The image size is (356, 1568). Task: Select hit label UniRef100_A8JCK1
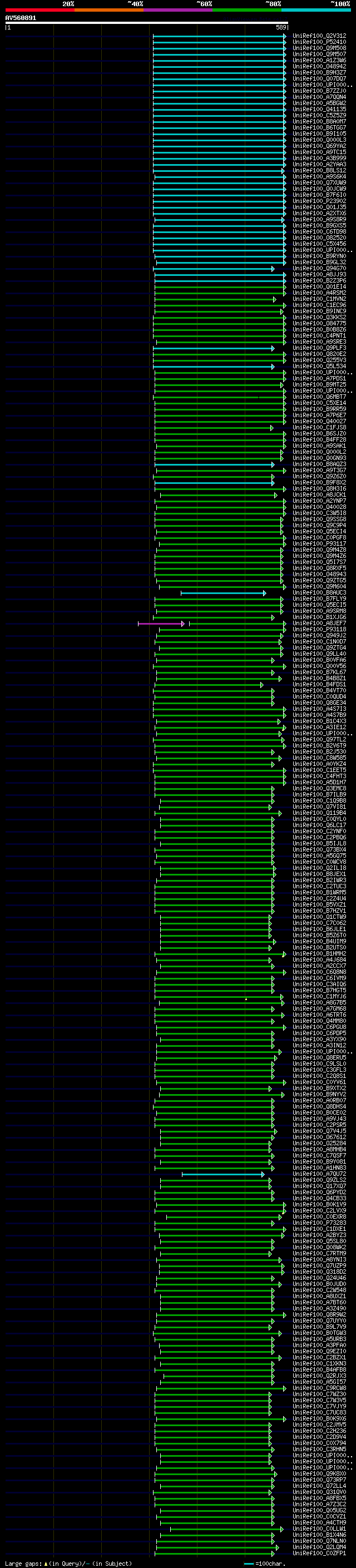pos(319,495)
